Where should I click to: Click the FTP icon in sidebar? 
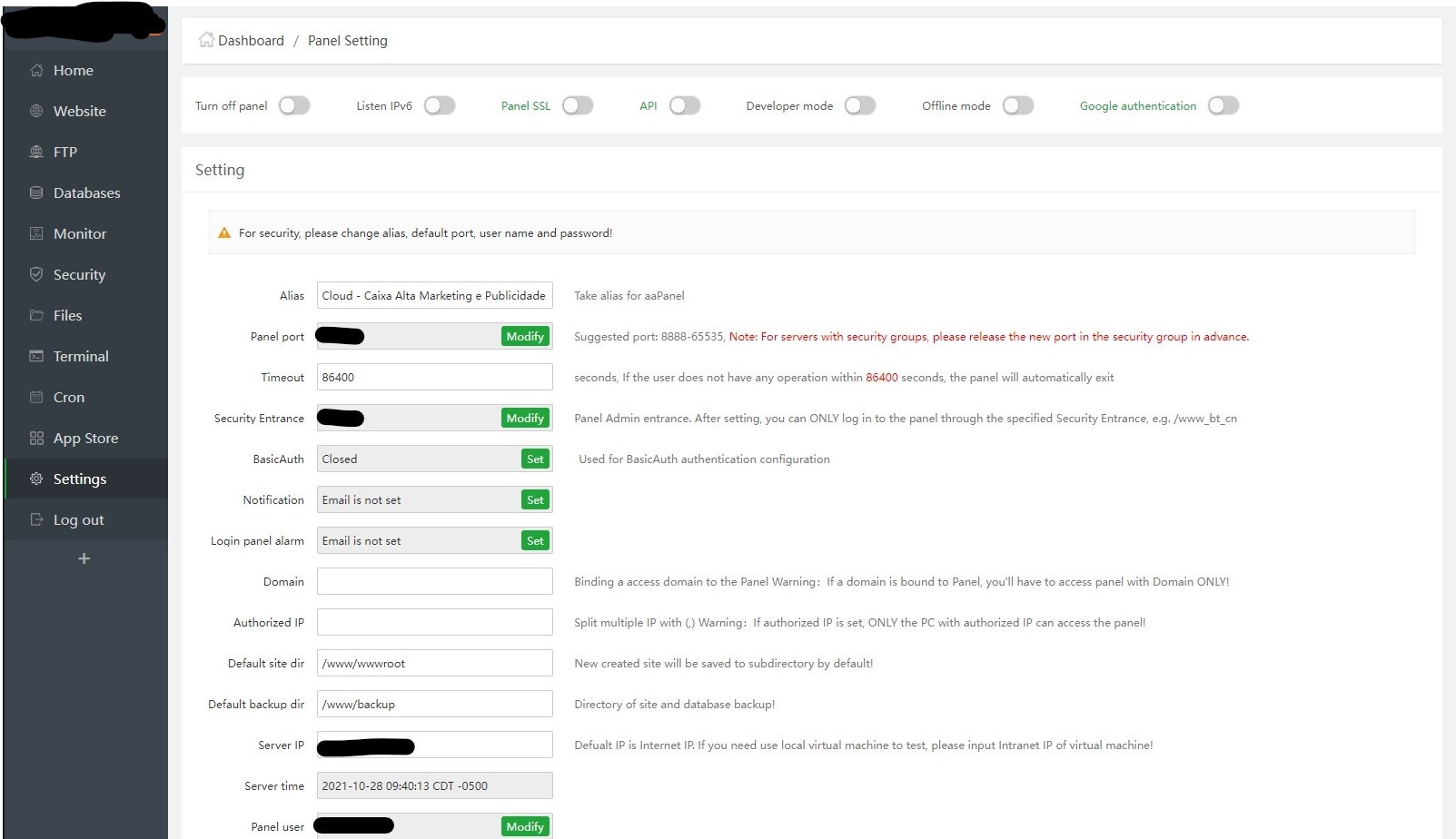[x=36, y=152]
